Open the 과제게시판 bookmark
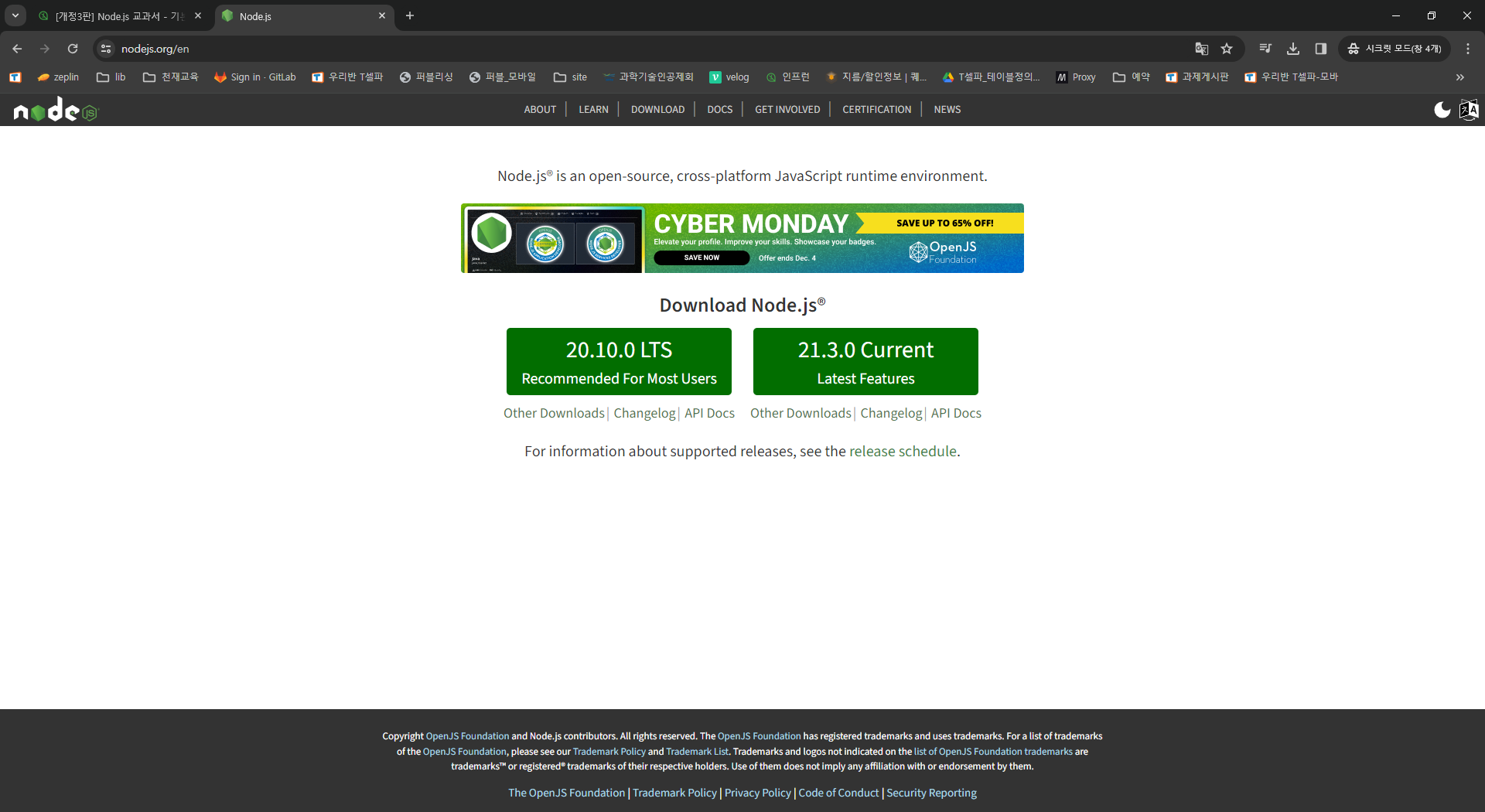The height and width of the screenshot is (812, 1485). (1197, 77)
